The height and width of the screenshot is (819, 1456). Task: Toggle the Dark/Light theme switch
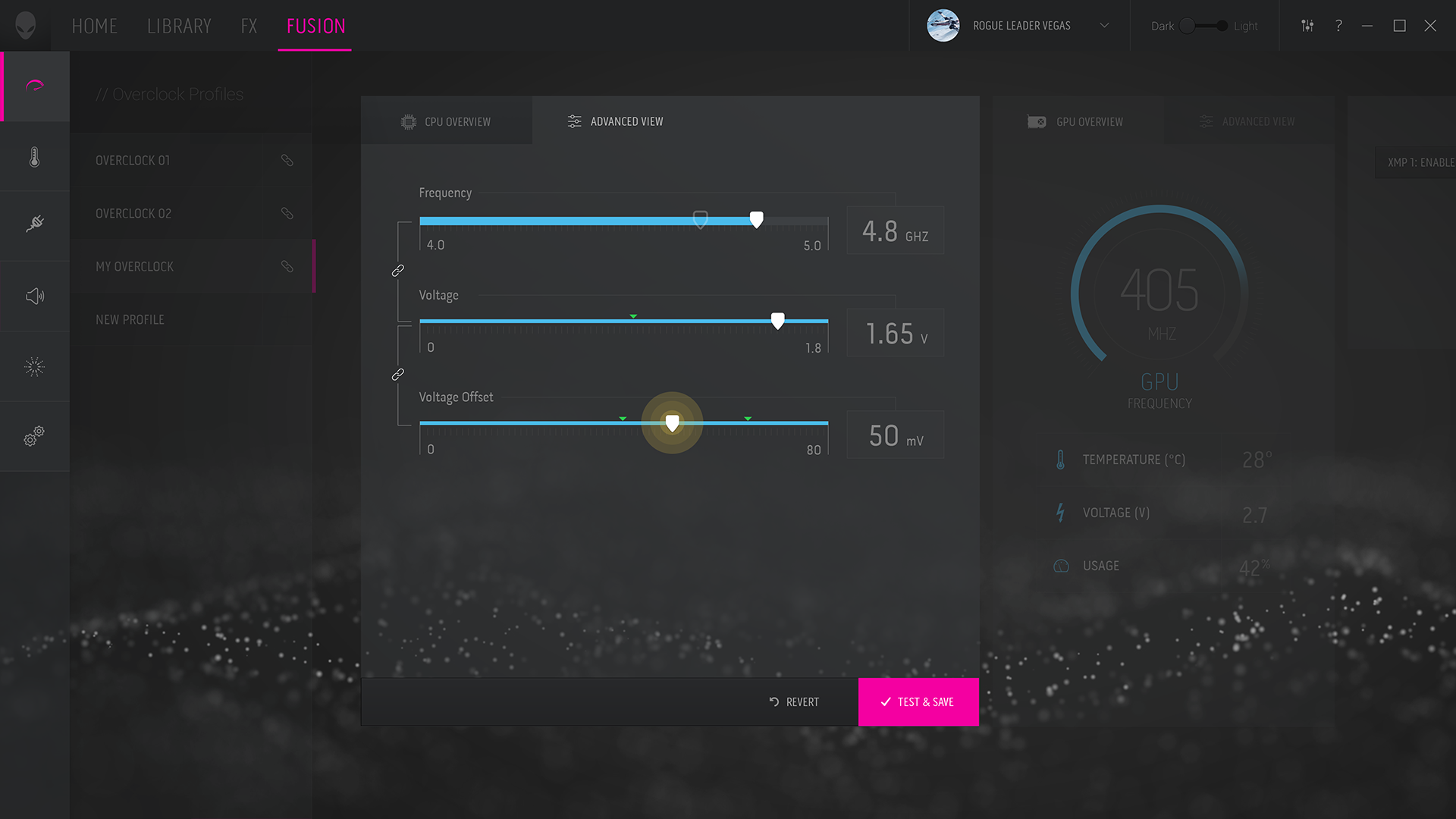(x=1204, y=26)
